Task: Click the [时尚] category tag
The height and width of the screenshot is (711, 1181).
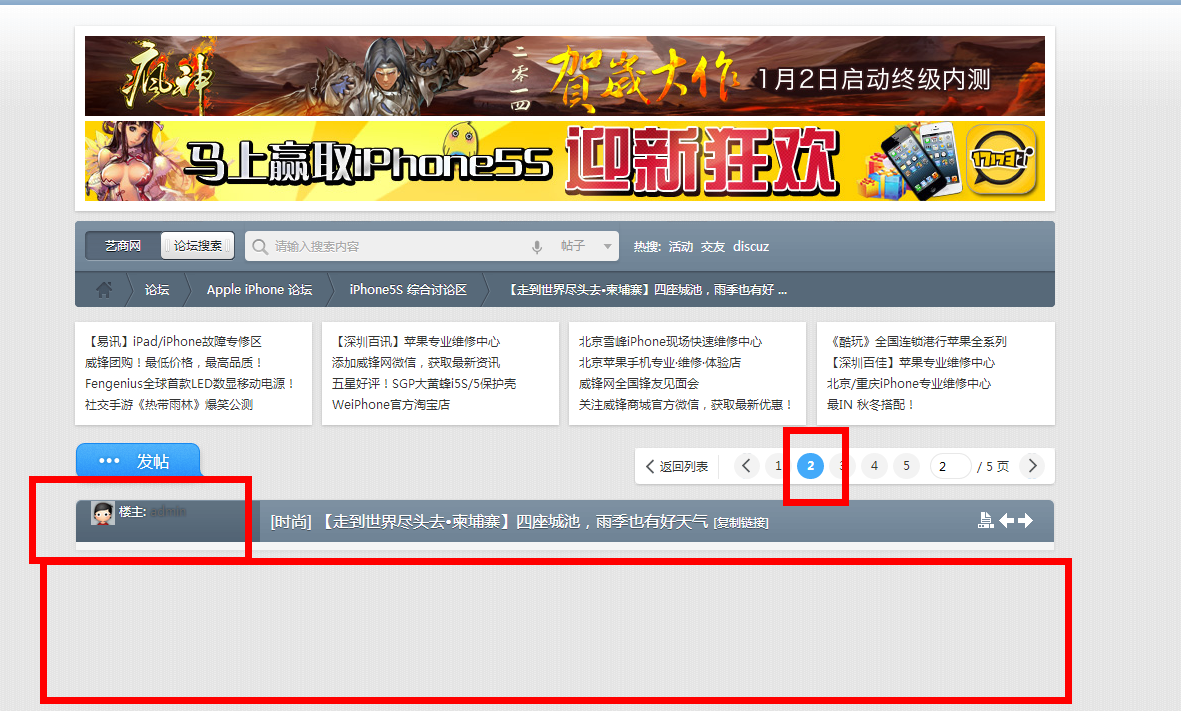Action: coord(291,521)
